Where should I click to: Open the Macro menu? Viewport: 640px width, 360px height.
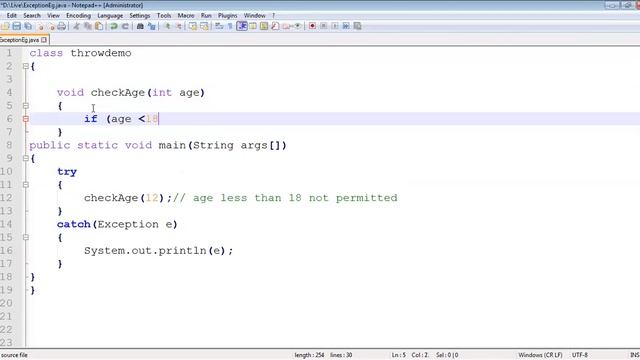click(186, 16)
